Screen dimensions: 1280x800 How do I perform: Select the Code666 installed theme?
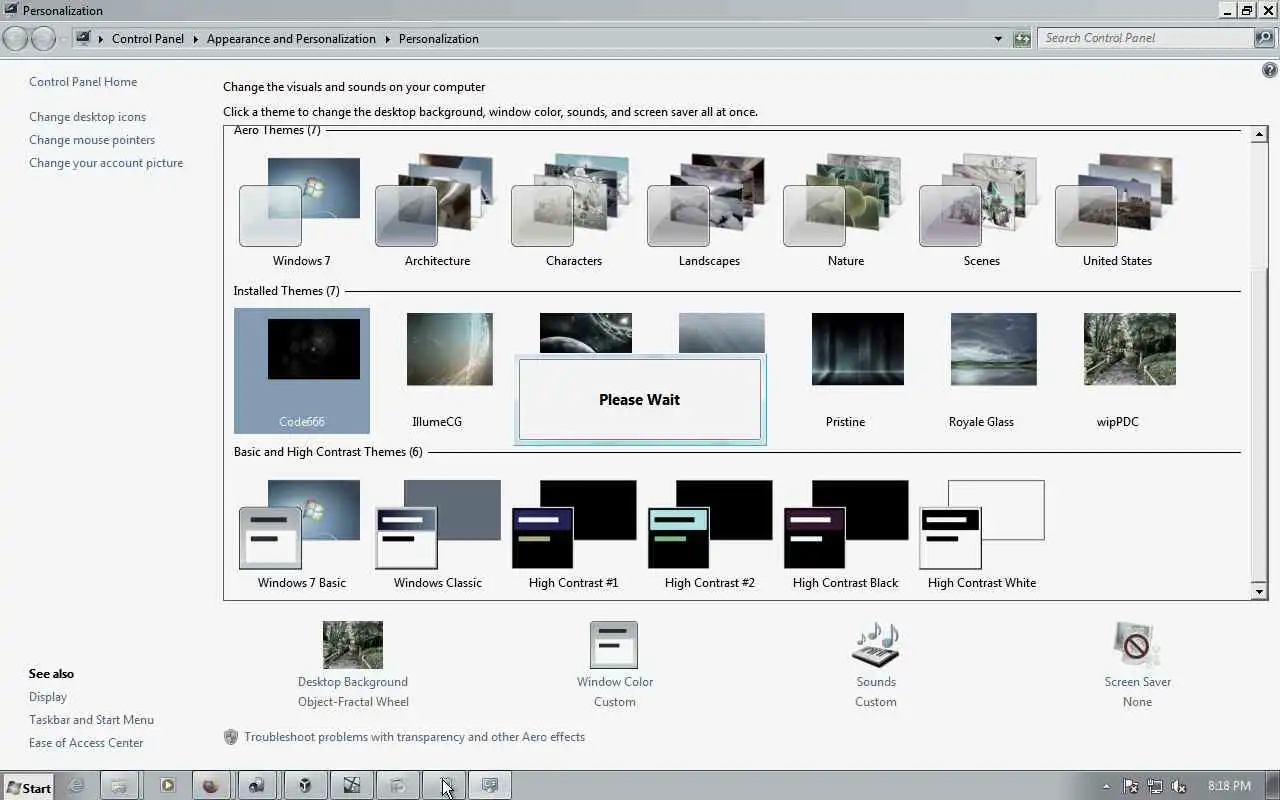pos(301,370)
